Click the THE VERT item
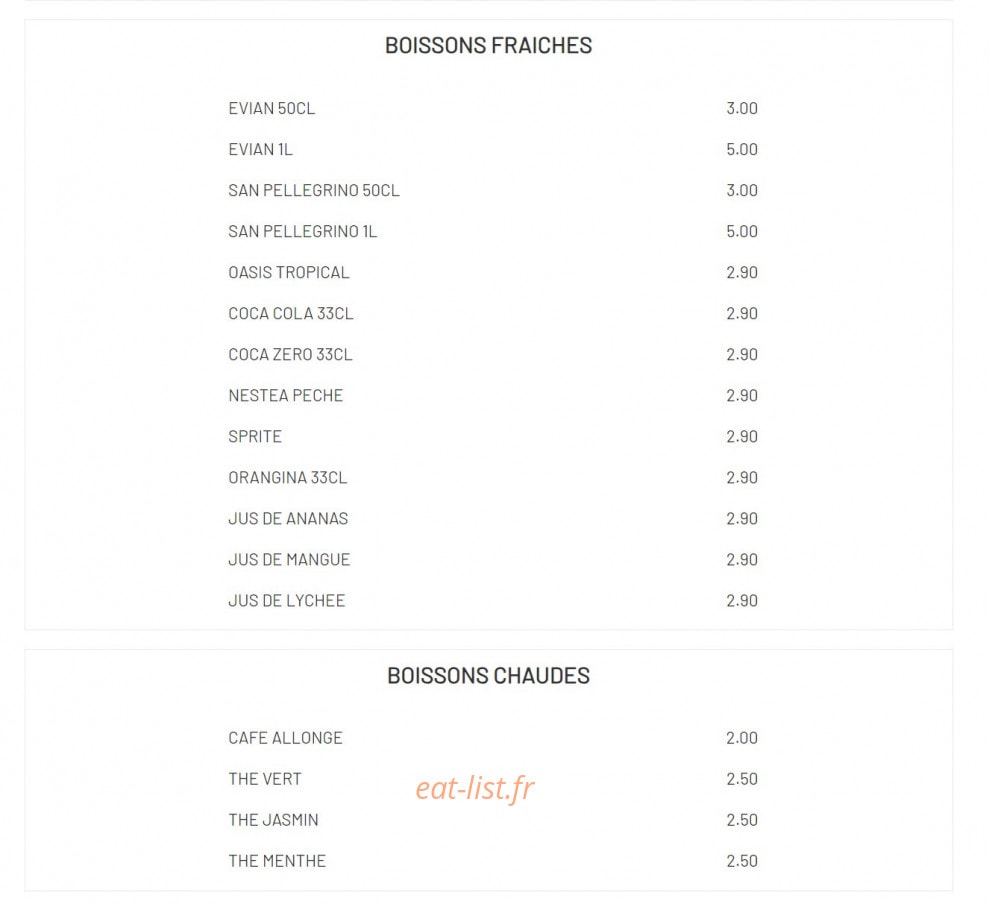Image resolution: width=989 pixels, height=904 pixels. 265,779
